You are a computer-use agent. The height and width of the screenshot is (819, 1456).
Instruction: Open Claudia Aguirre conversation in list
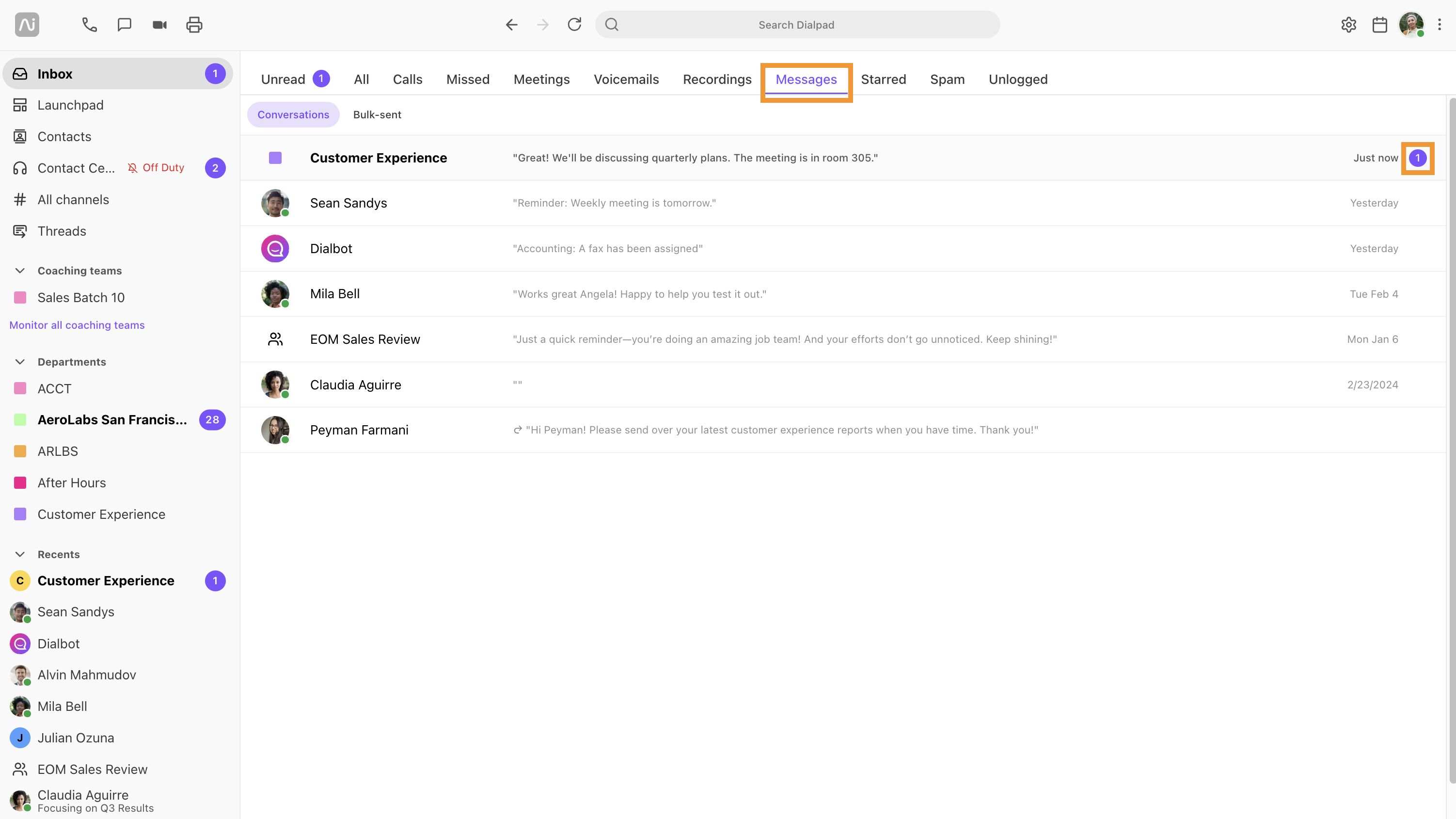(x=843, y=385)
